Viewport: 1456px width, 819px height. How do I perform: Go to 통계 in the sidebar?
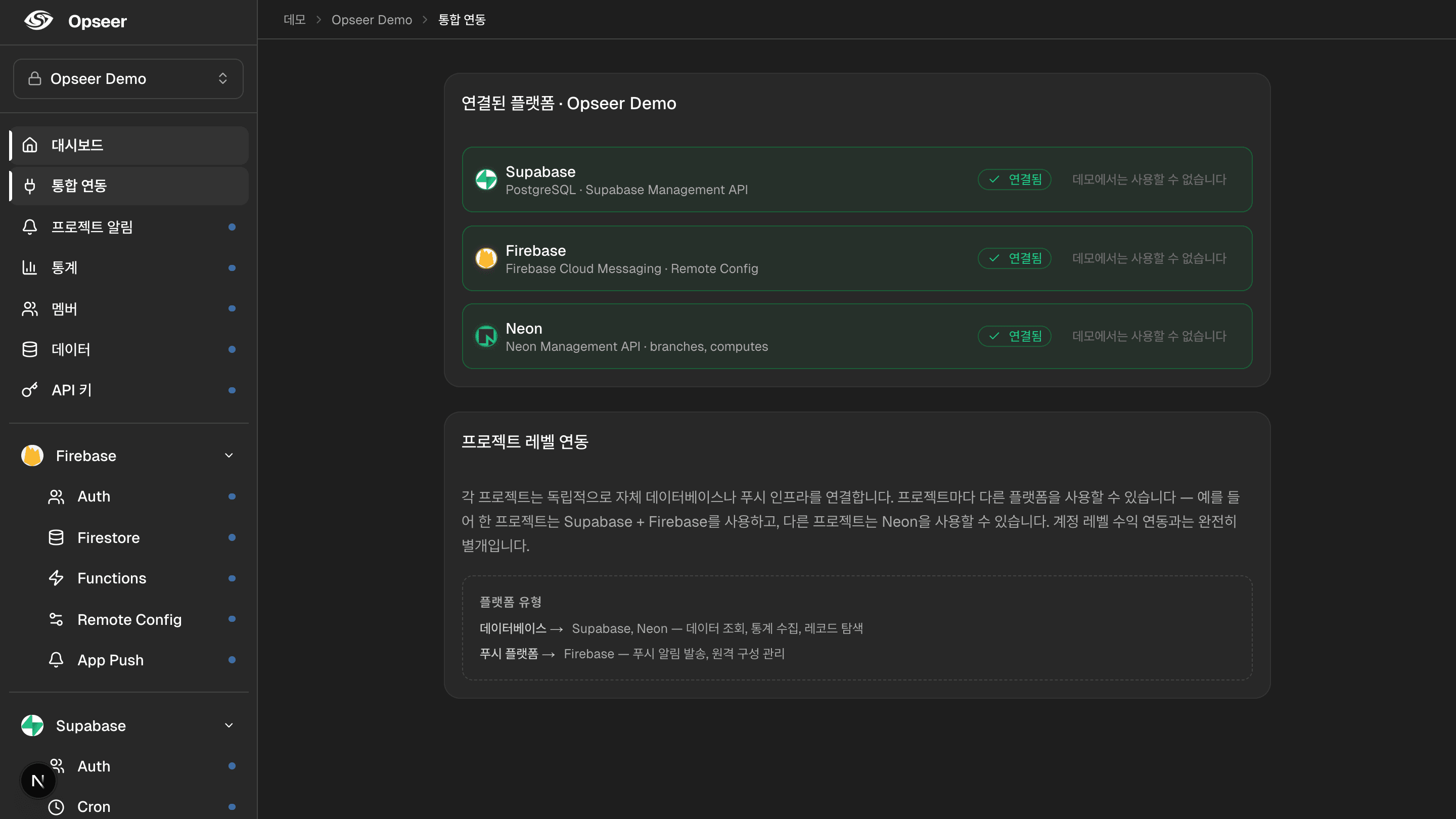[129, 267]
